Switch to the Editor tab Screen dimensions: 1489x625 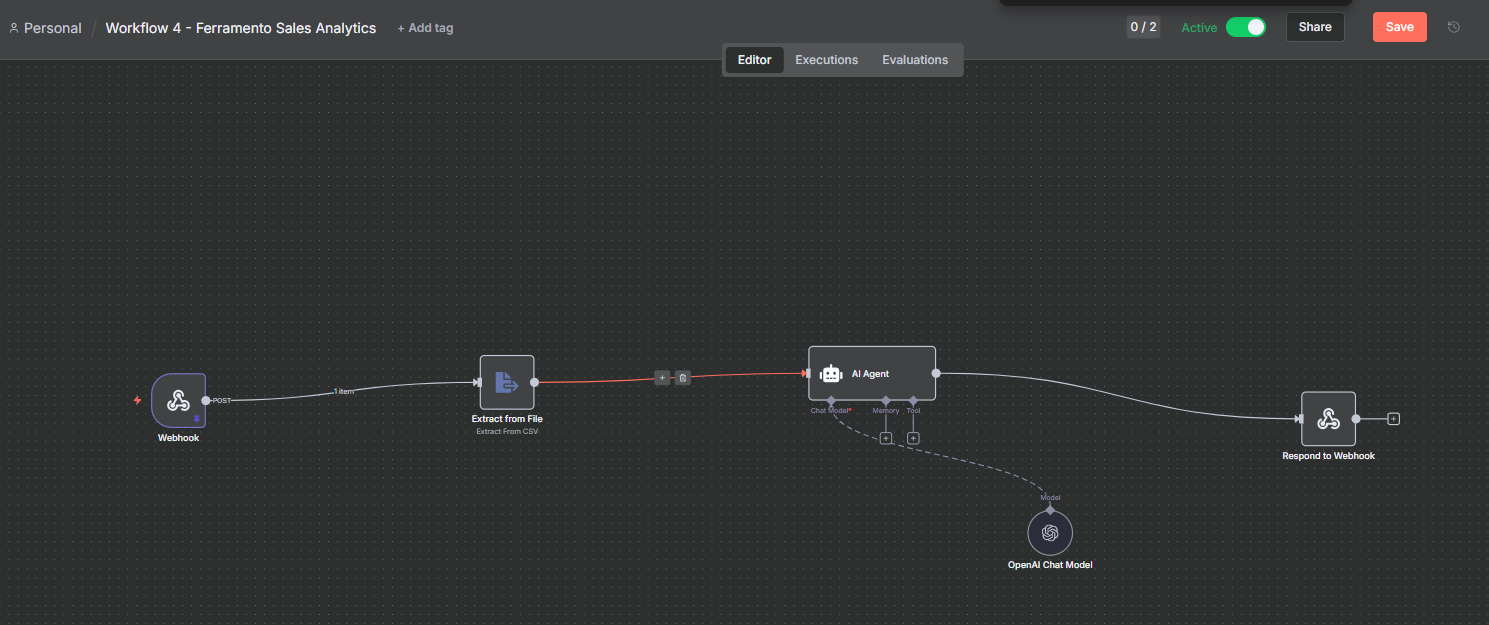tap(755, 60)
